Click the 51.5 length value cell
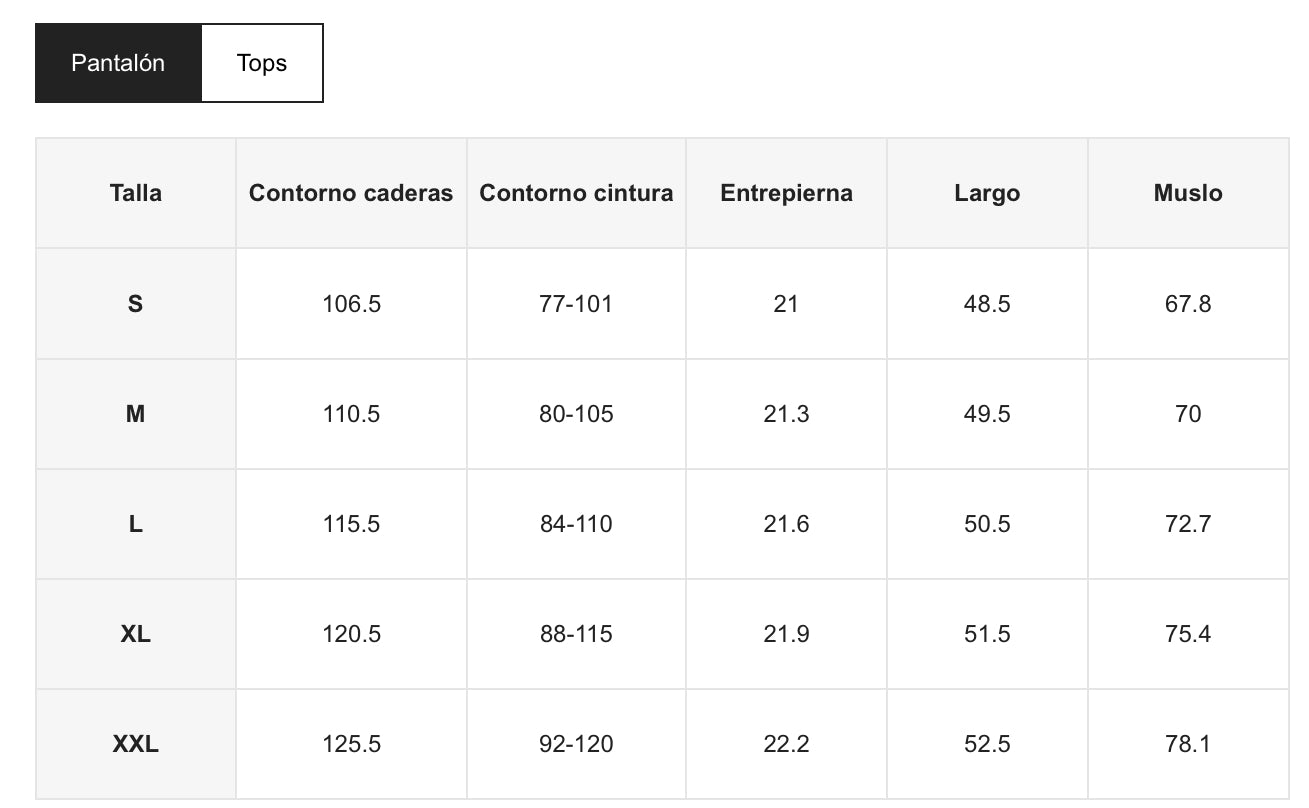1309x808 pixels. point(987,634)
